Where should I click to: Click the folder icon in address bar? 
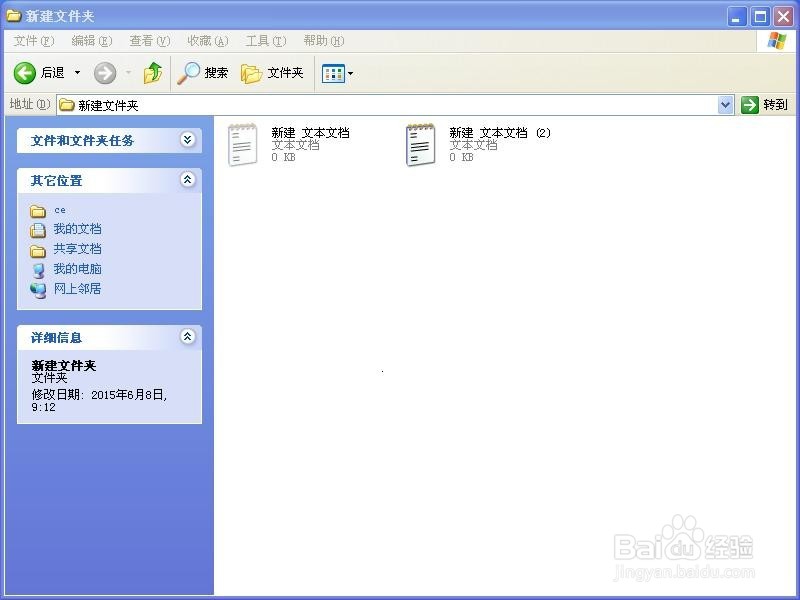click(67, 105)
